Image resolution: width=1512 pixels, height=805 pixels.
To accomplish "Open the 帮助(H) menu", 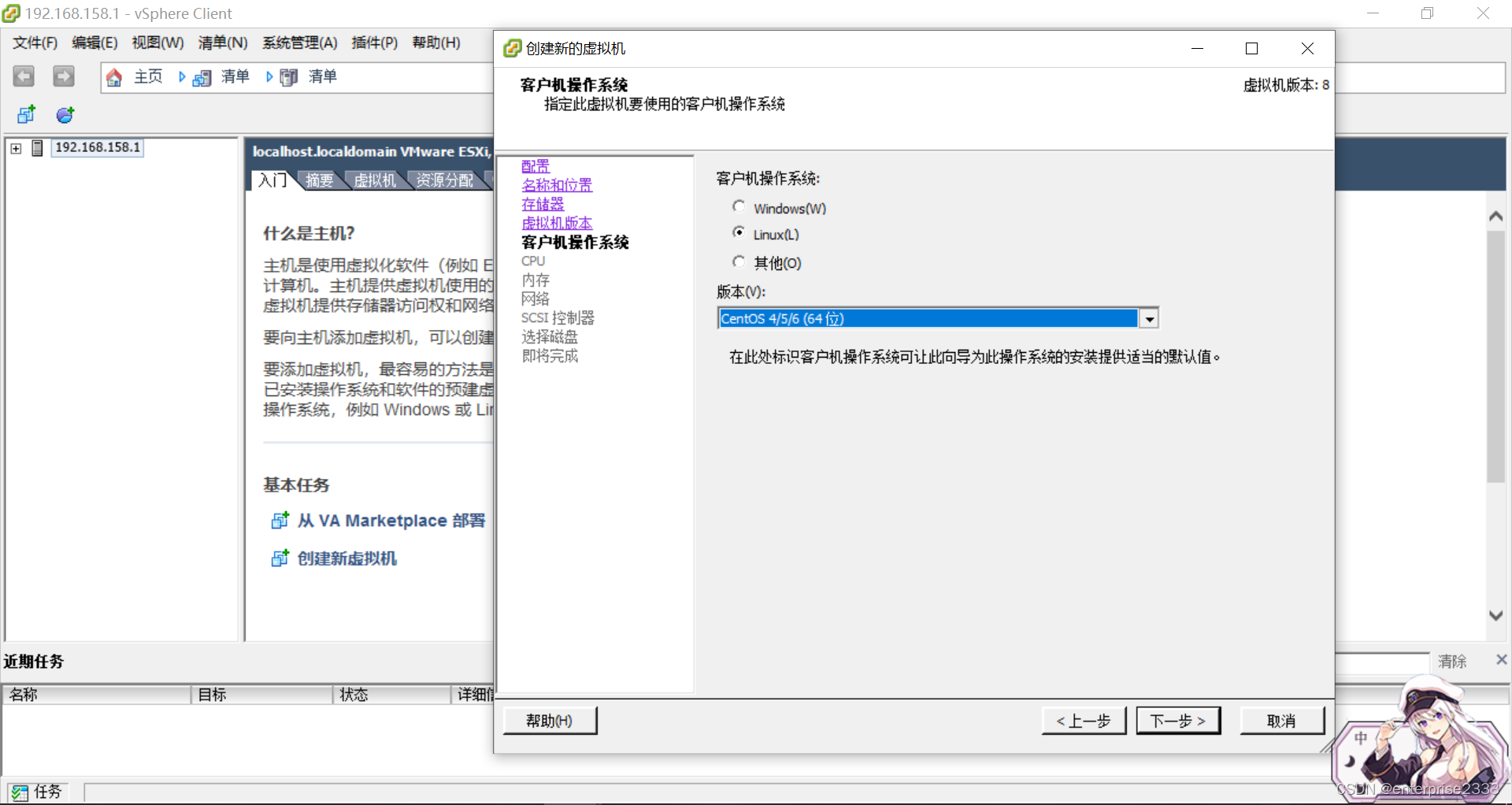I will [x=436, y=43].
